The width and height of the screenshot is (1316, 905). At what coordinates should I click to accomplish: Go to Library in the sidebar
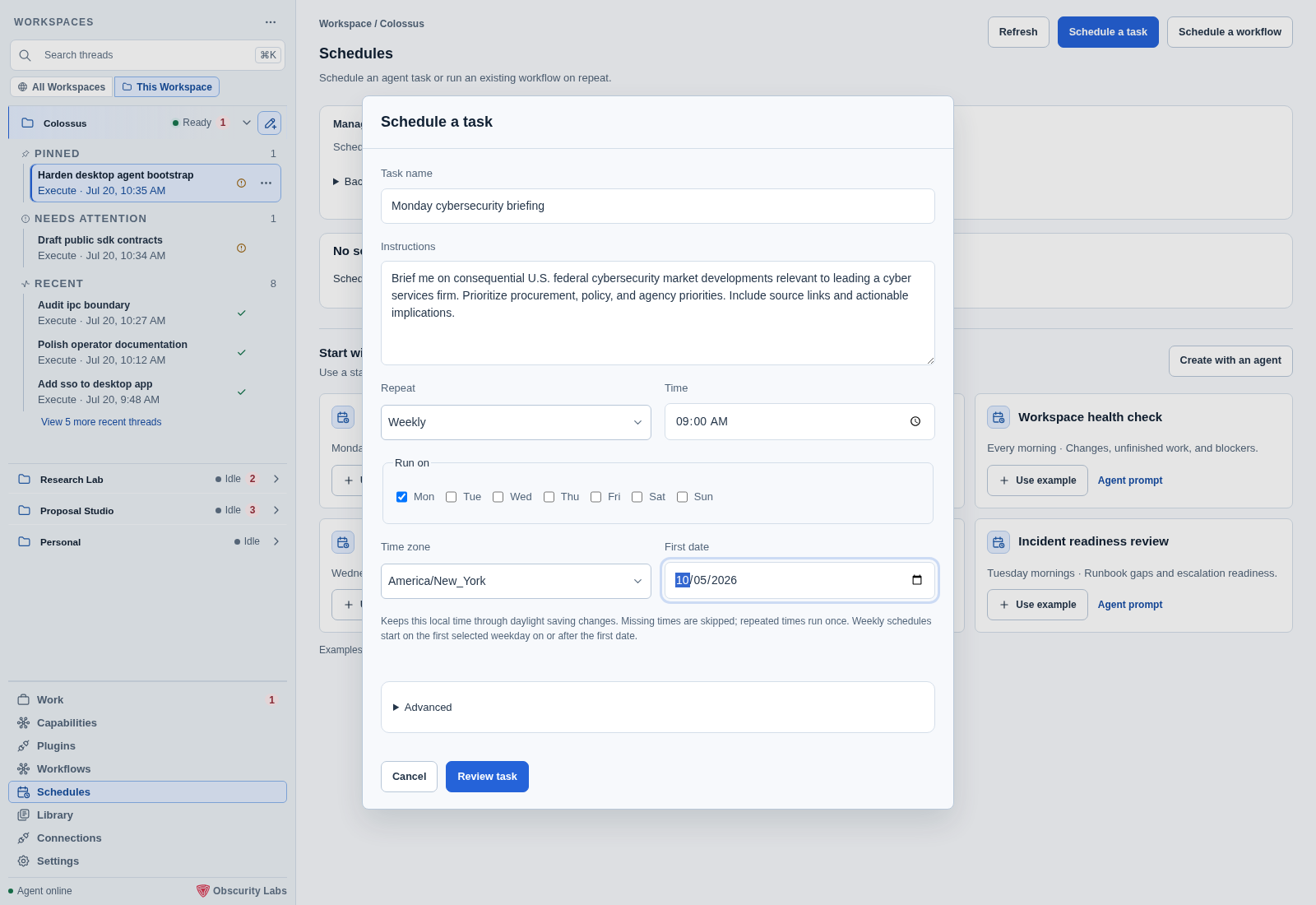(x=147, y=815)
